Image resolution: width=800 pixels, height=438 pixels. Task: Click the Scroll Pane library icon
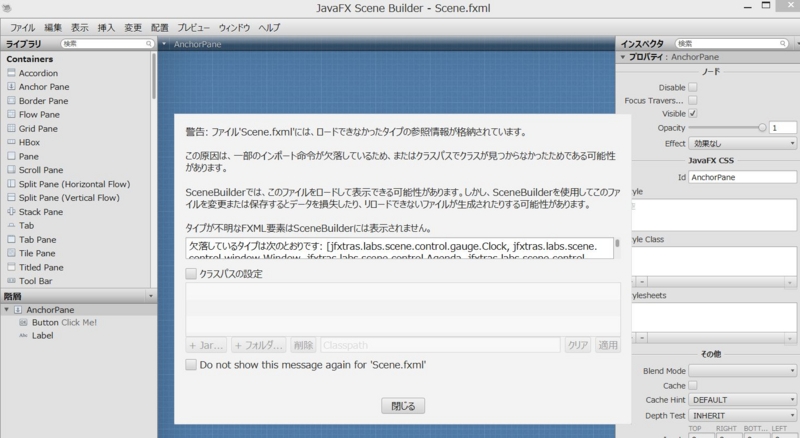pos(11,169)
